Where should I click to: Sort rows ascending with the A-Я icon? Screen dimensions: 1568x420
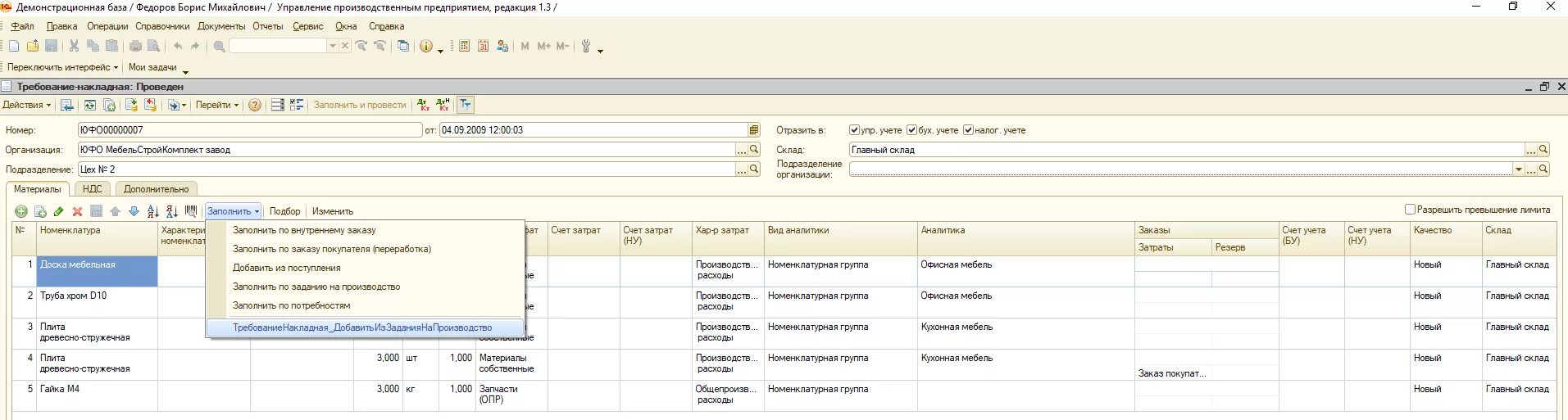[153, 211]
